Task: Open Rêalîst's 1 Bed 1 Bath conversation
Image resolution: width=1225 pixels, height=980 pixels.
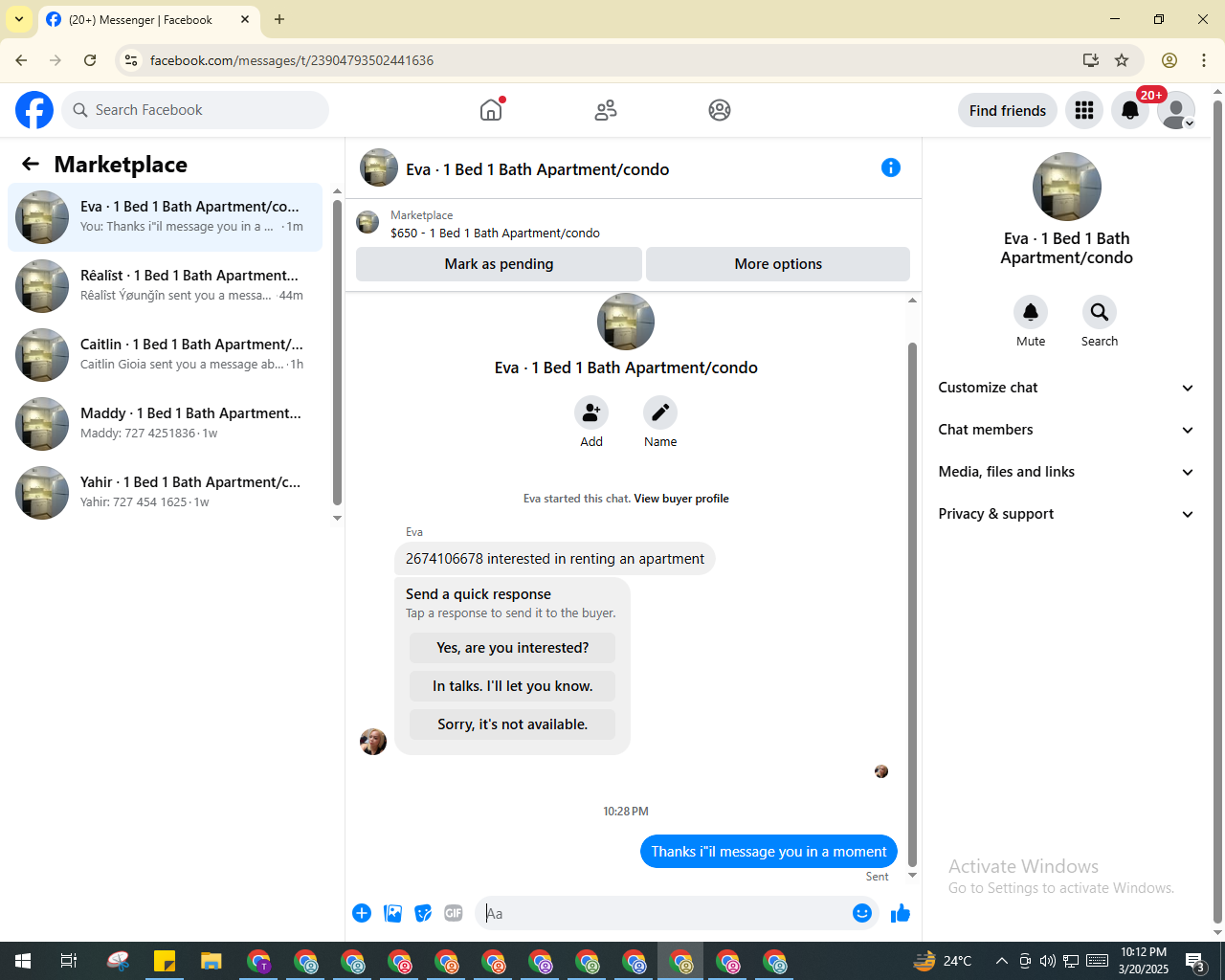Action: tap(166, 286)
